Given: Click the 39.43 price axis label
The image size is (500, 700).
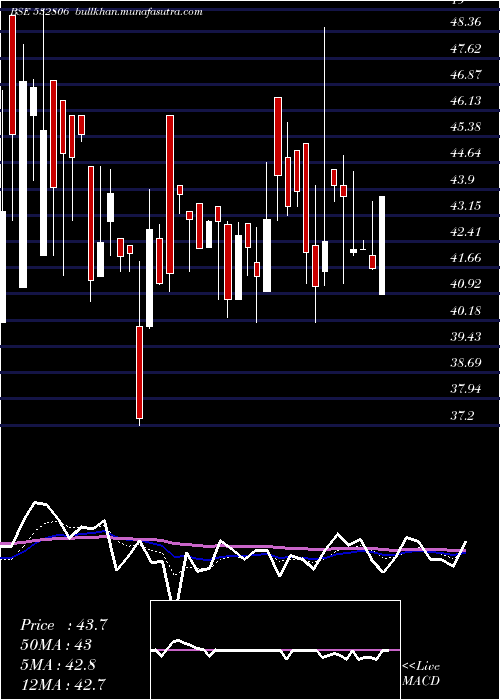Looking at the screenshot, I should pos(466,336).
